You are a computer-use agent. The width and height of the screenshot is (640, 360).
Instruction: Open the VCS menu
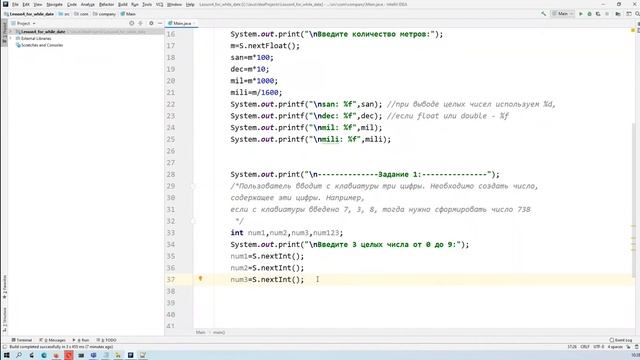coord(159,4)
